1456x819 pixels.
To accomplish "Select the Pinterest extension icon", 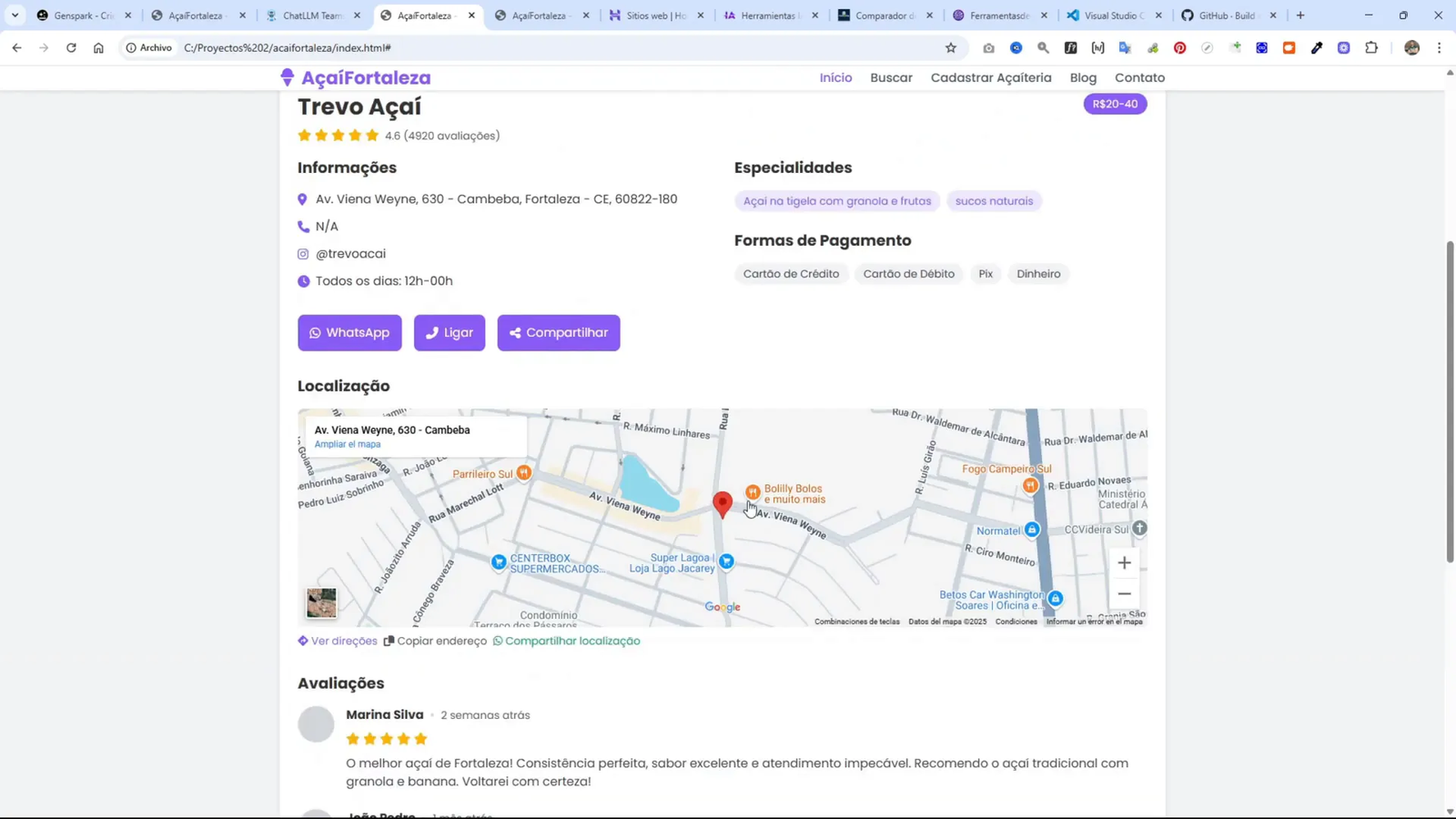I will point(1180,47).
